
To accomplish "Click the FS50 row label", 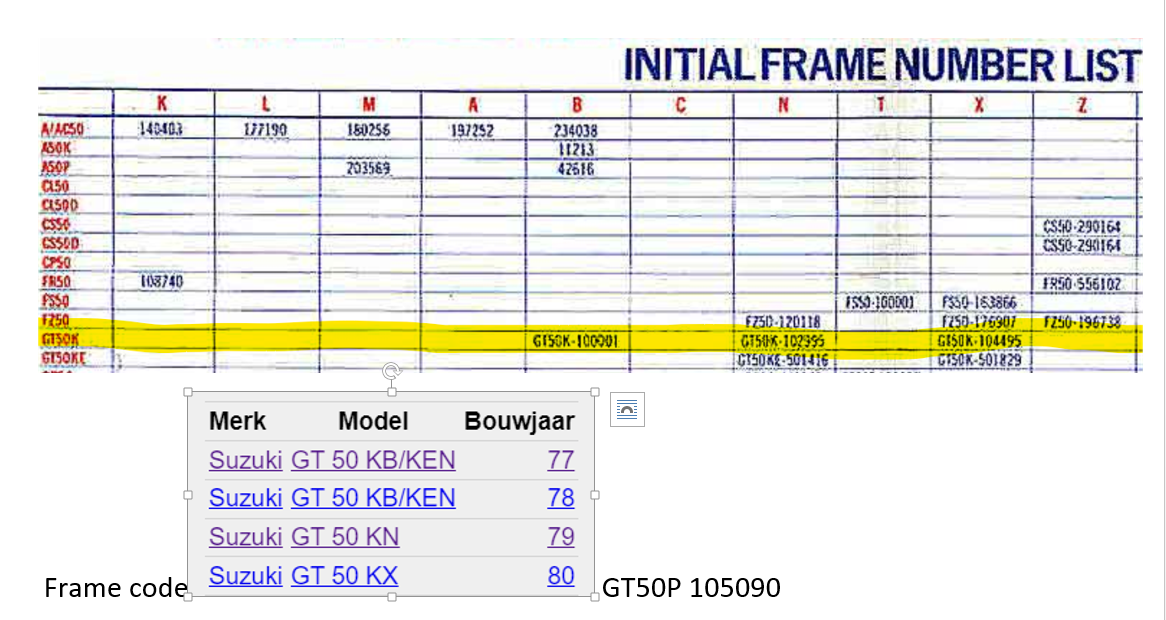I will click(57, 302).
